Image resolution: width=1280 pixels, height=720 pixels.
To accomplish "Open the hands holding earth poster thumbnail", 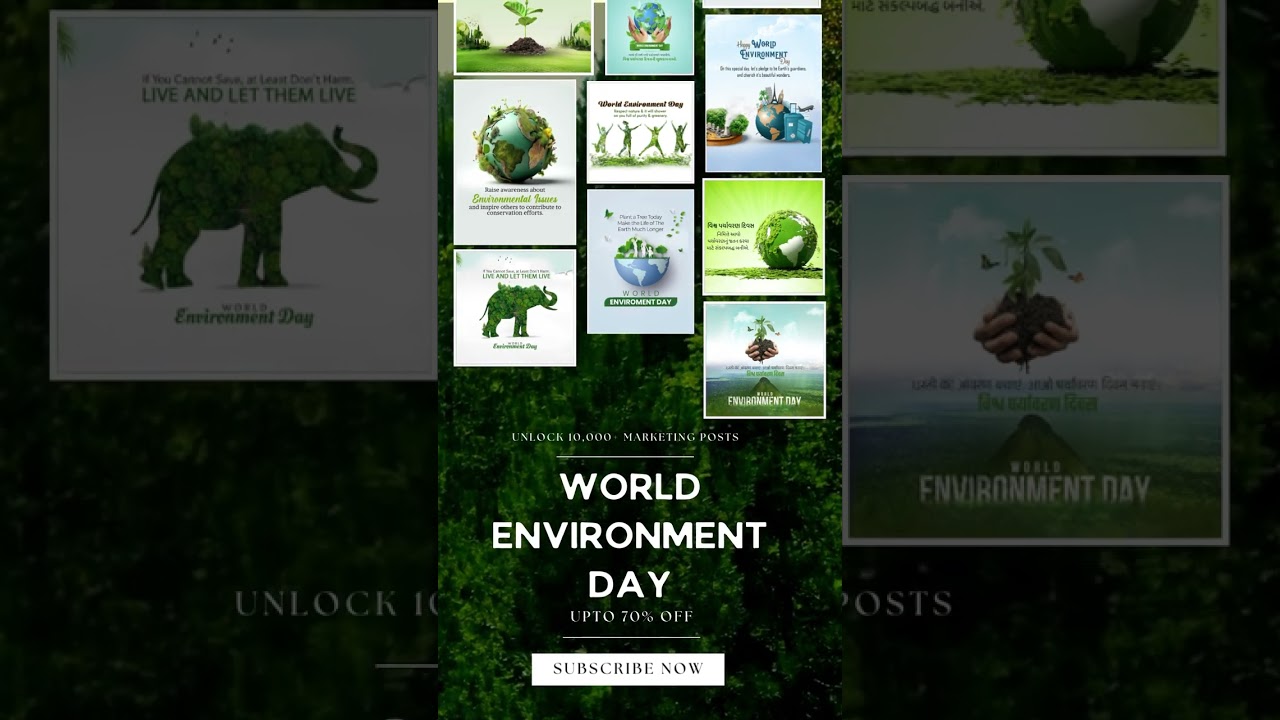I will (x=649, y=37).
